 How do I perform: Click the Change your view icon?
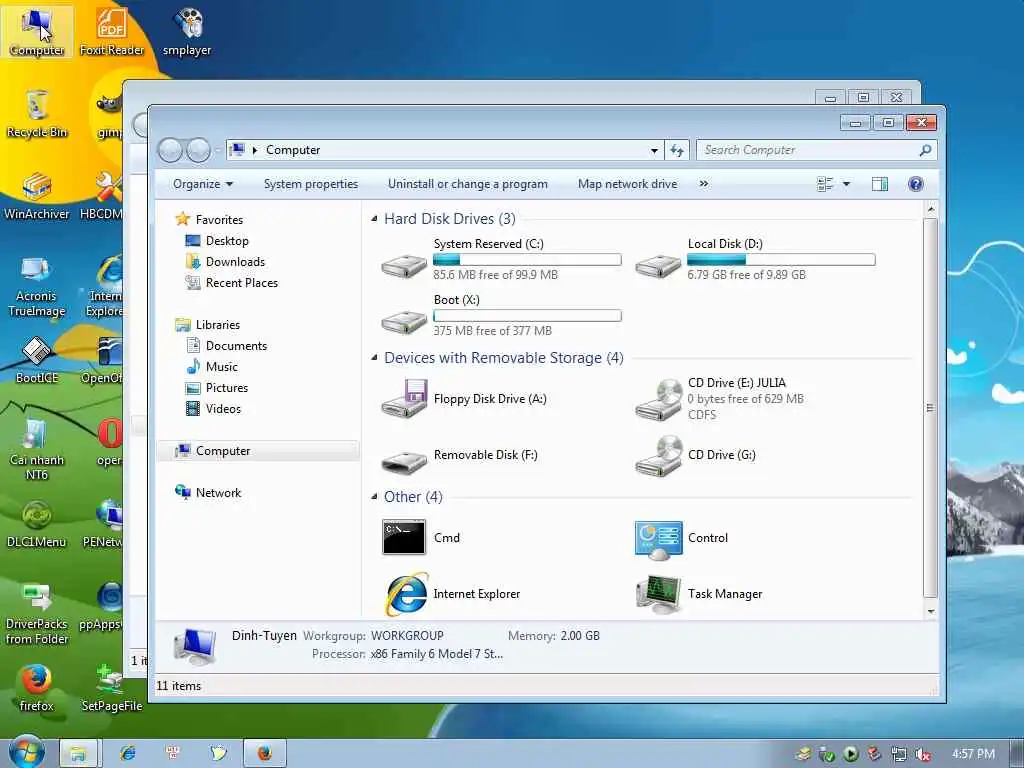tap(825, 184)
